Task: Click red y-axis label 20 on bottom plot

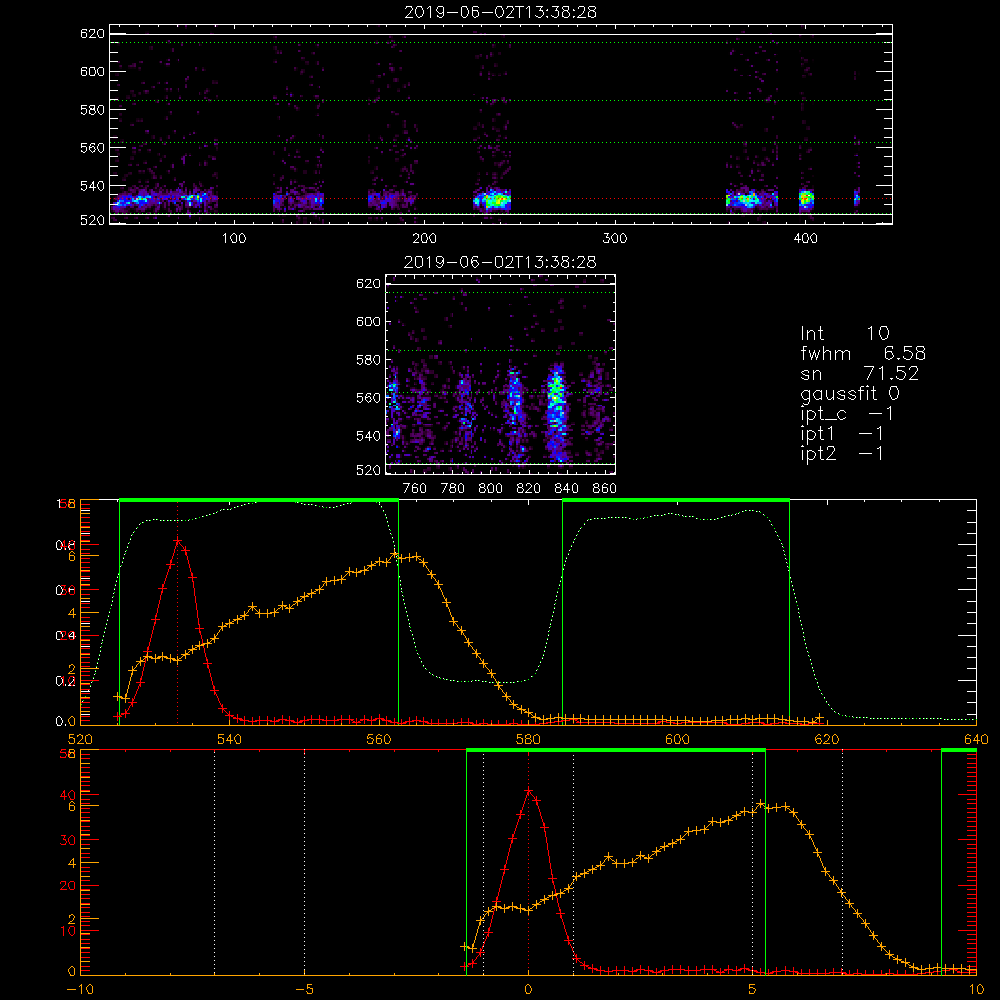Action: (x=68, y=886)
